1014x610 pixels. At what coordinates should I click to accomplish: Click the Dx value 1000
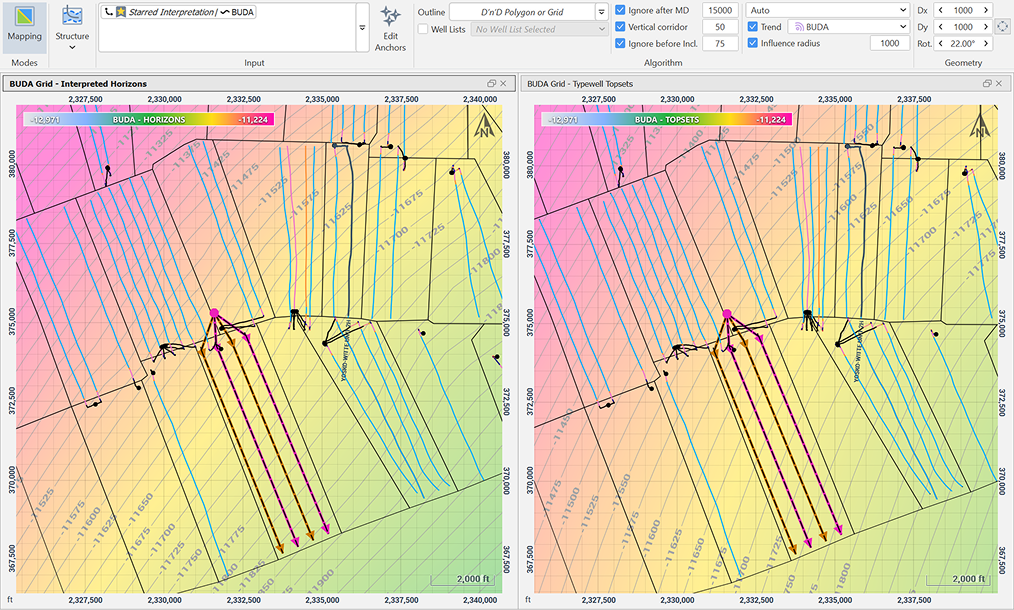click(963, 10)
